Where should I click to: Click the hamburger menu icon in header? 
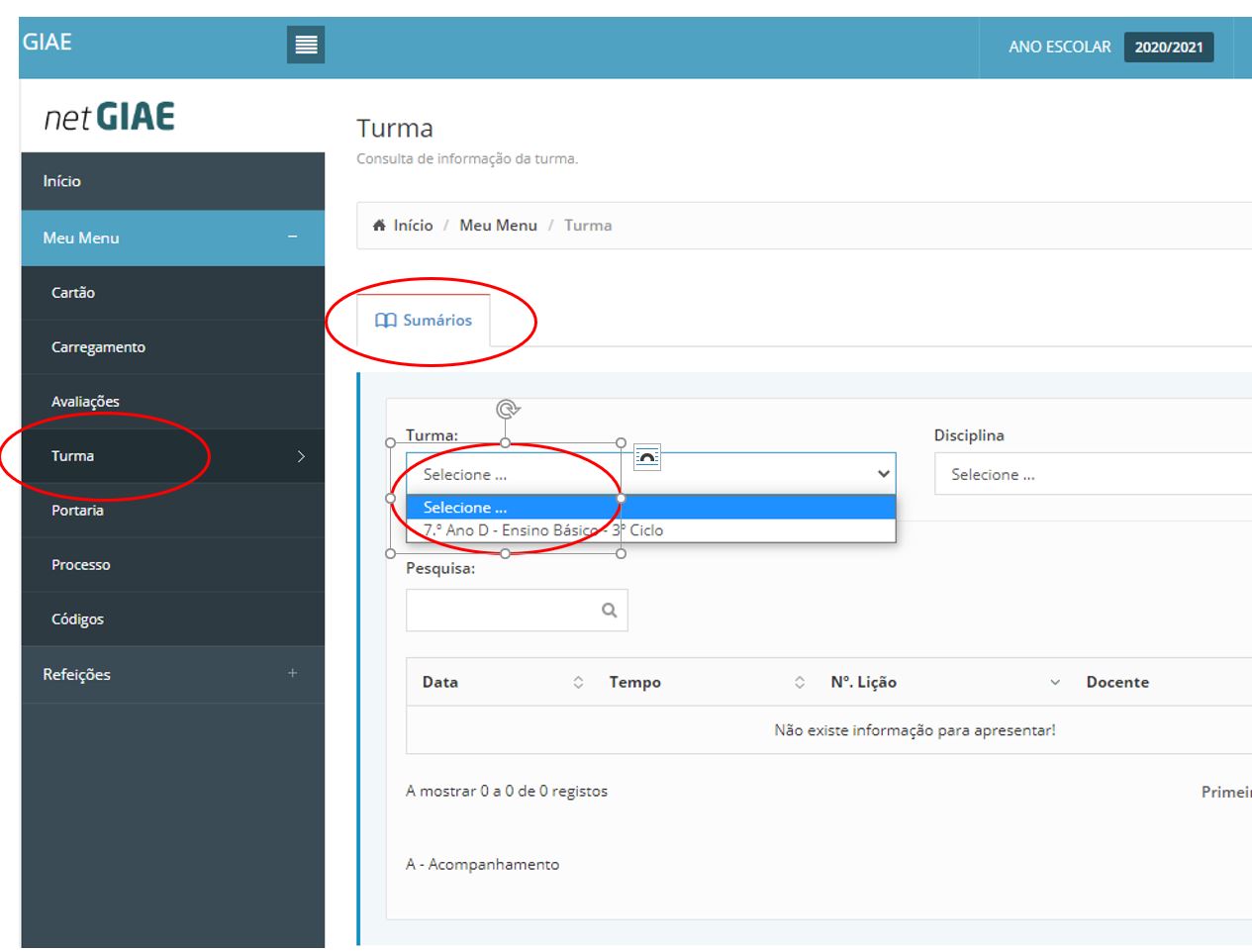coord(306,45)
